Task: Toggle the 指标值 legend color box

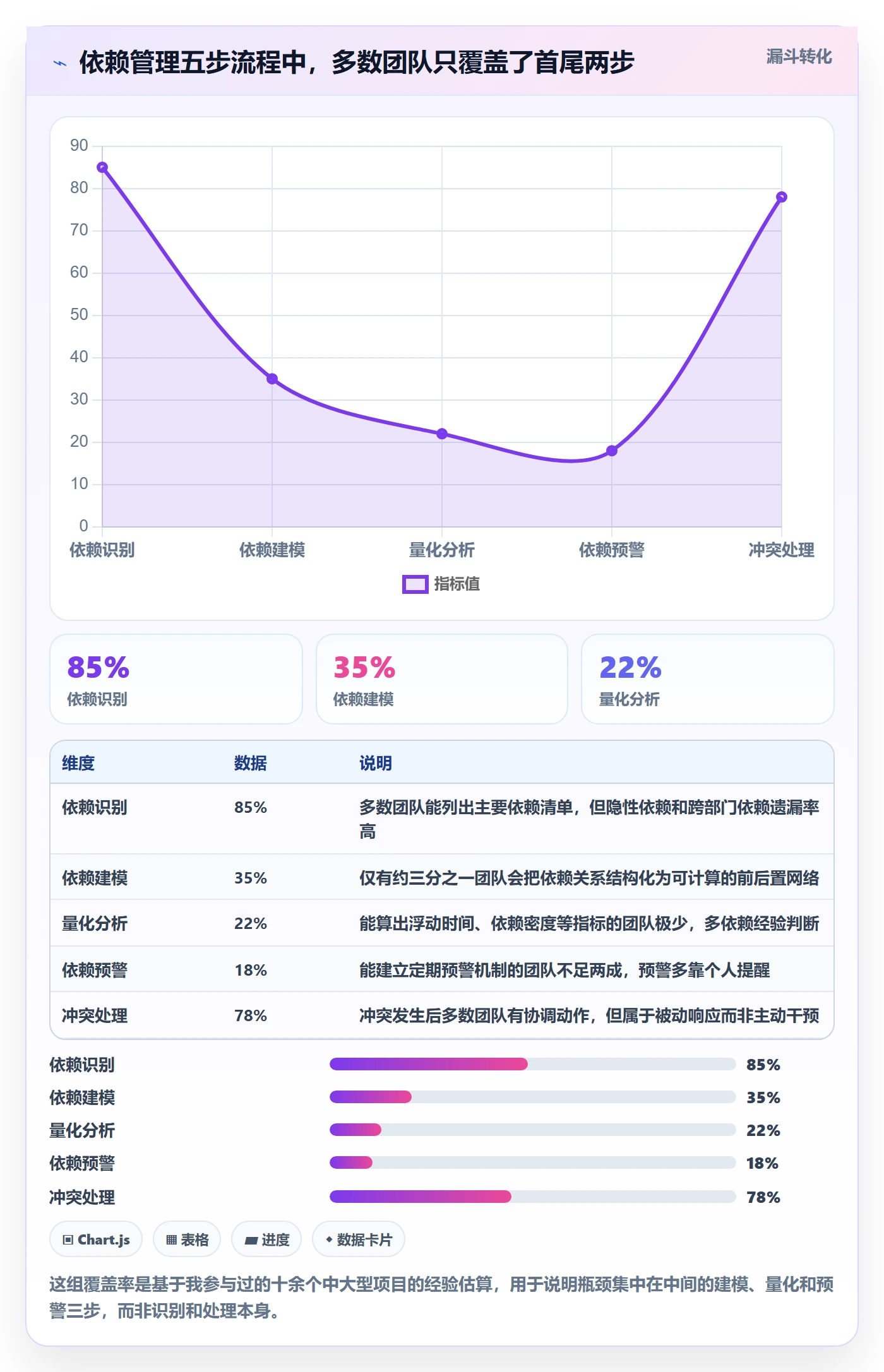Action: (x=415, y=584)
